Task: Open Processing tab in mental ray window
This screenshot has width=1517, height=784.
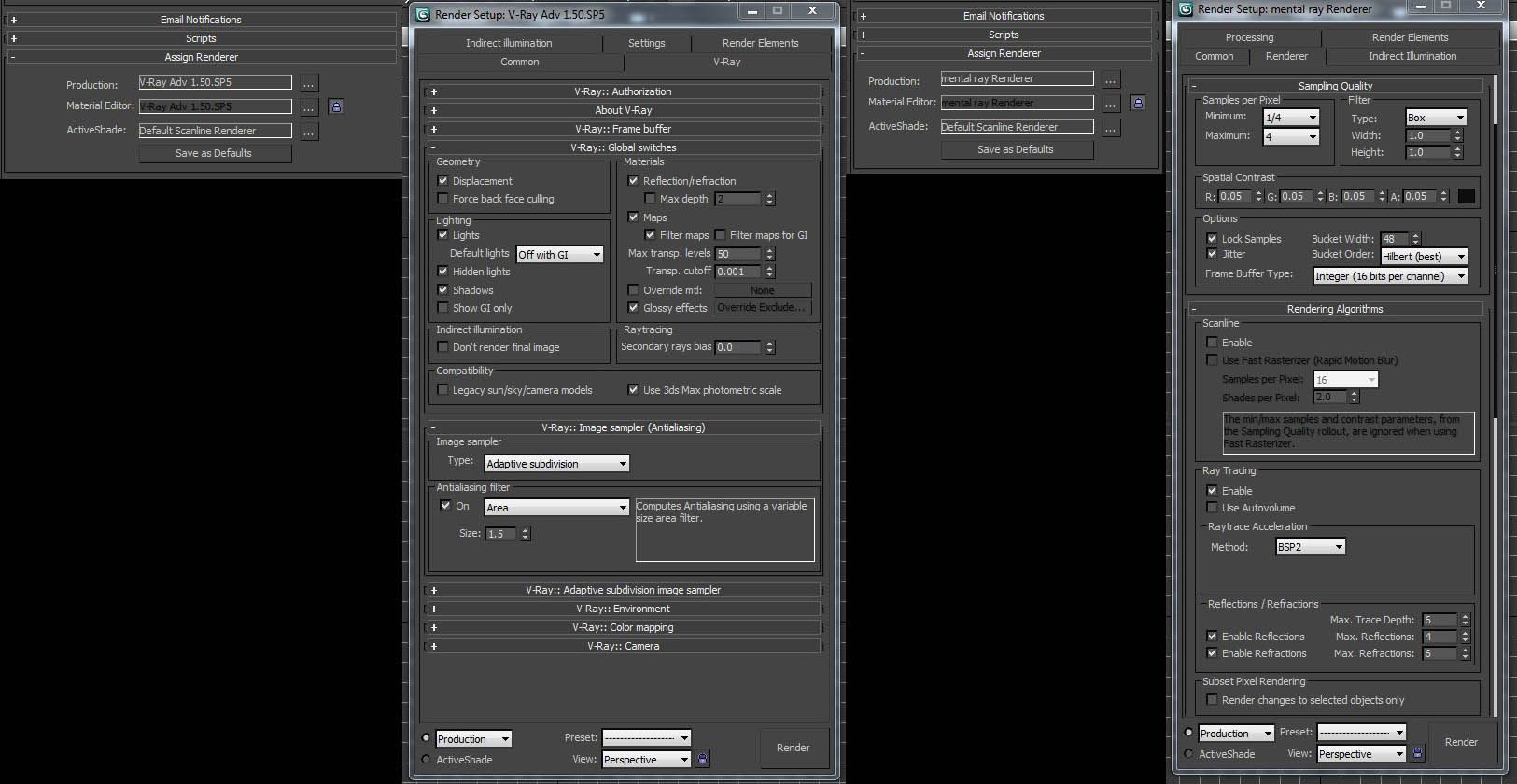Action: click(1249, 37)
